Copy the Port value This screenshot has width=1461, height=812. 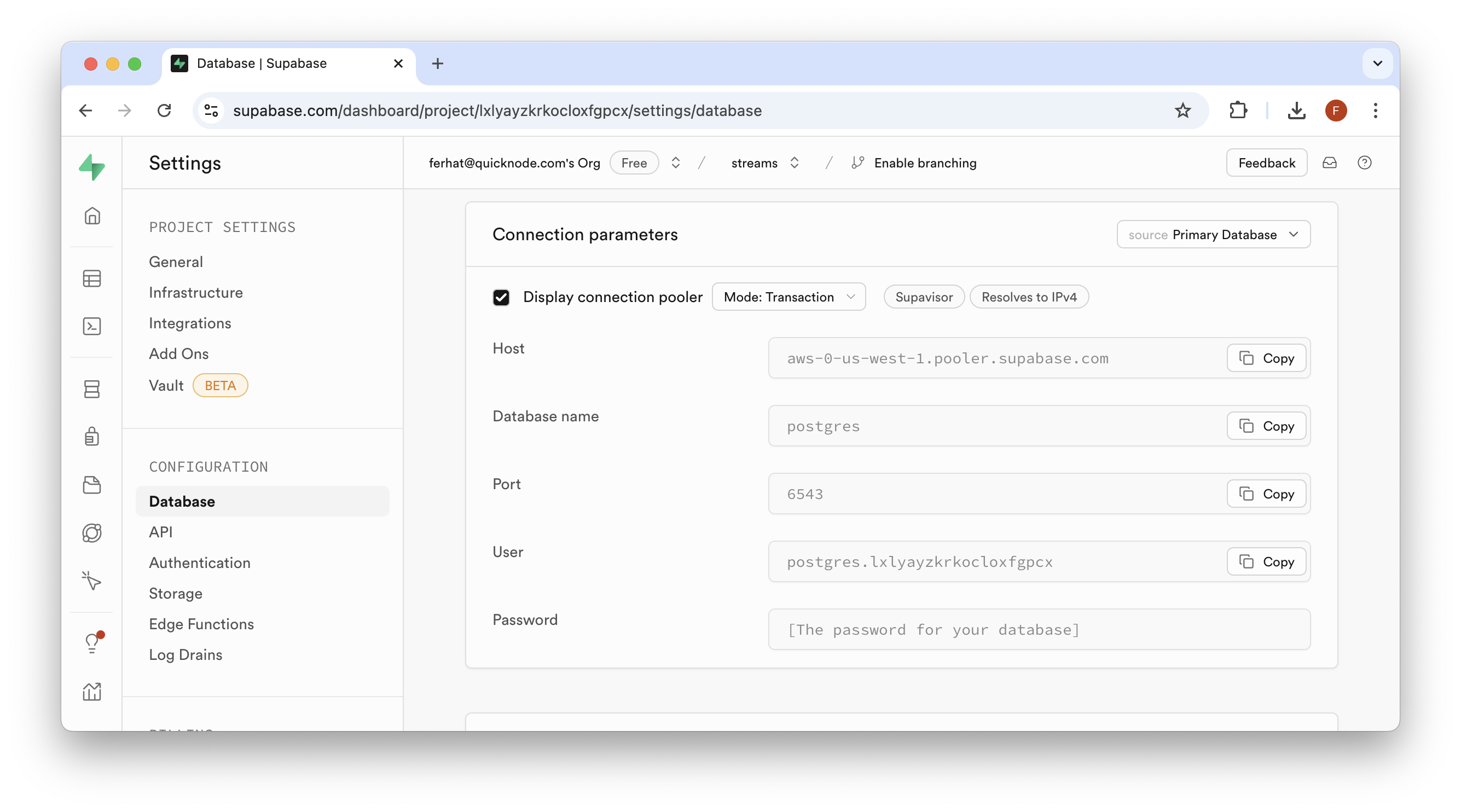click(x=1266, y=494)
